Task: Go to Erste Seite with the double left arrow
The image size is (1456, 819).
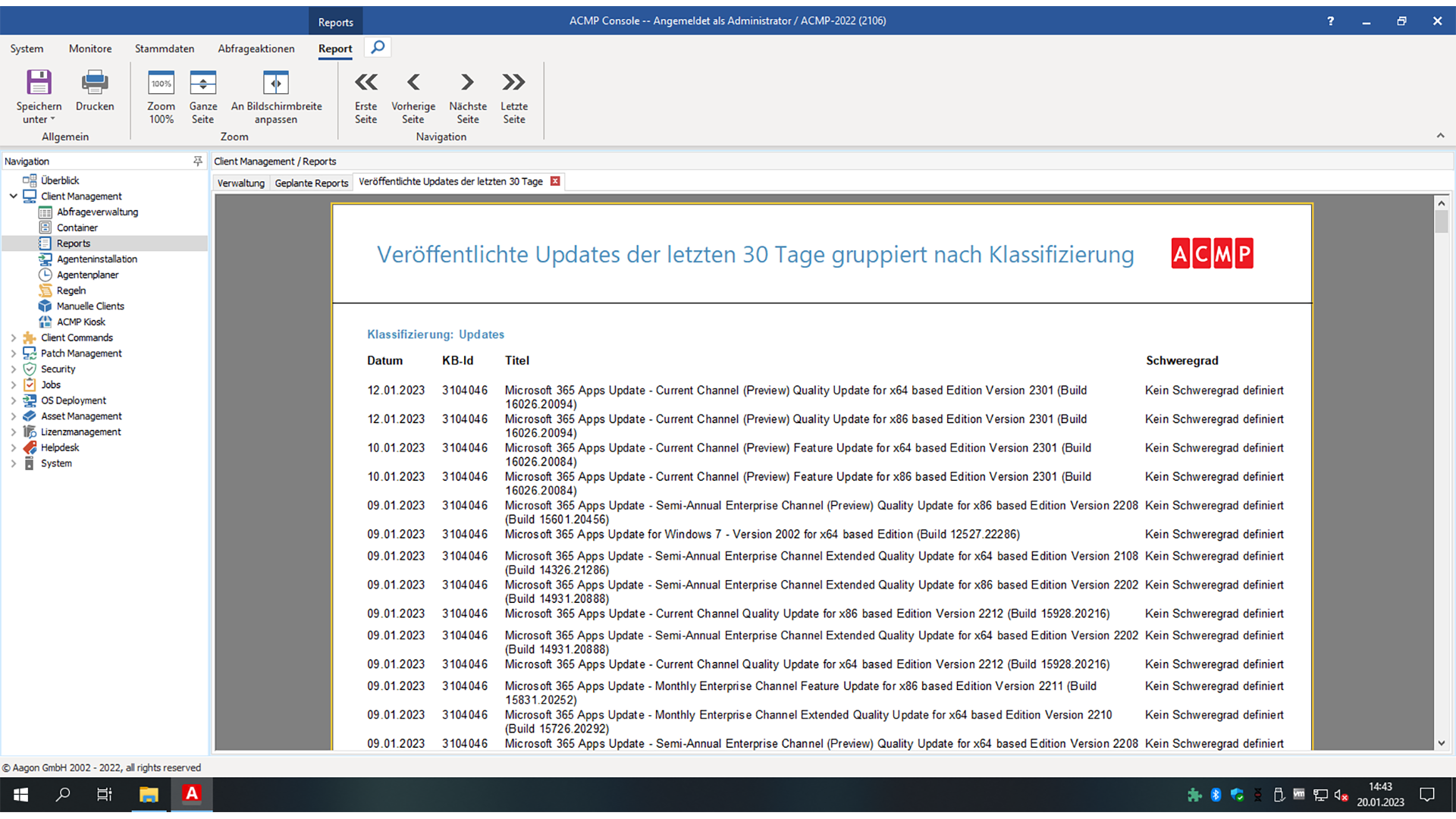Action: tap(366, 82)
